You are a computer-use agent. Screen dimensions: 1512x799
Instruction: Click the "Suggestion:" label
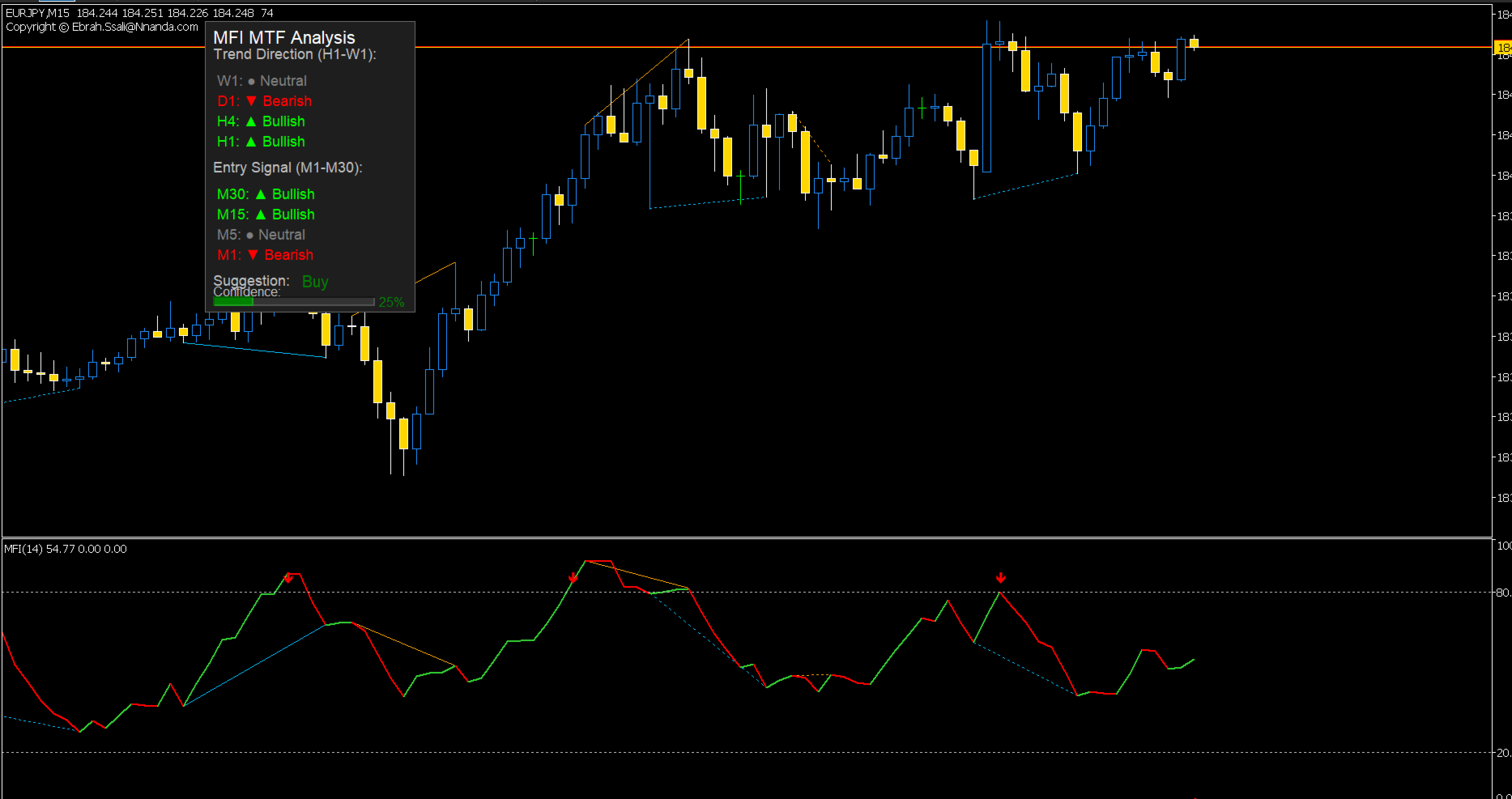251,280
